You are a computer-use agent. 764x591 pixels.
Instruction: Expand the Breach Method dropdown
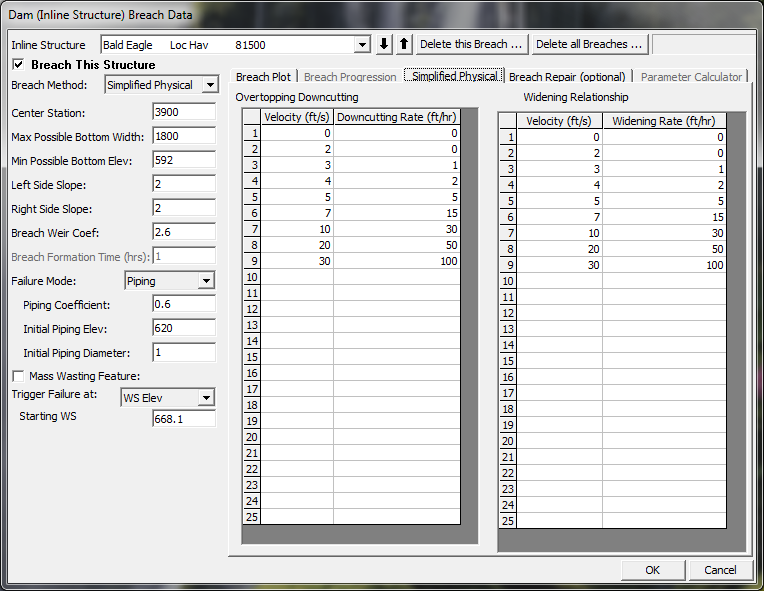point(209,85)
